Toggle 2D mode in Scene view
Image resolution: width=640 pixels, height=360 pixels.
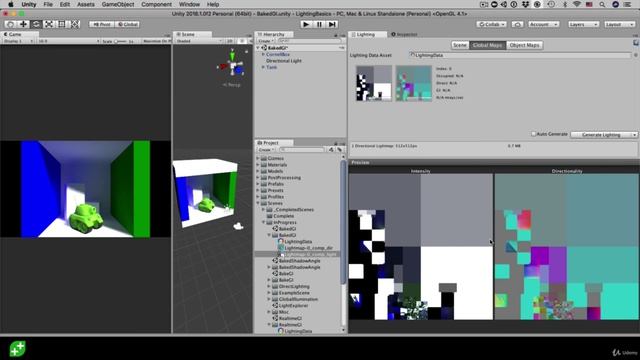(x=230, y=41)
